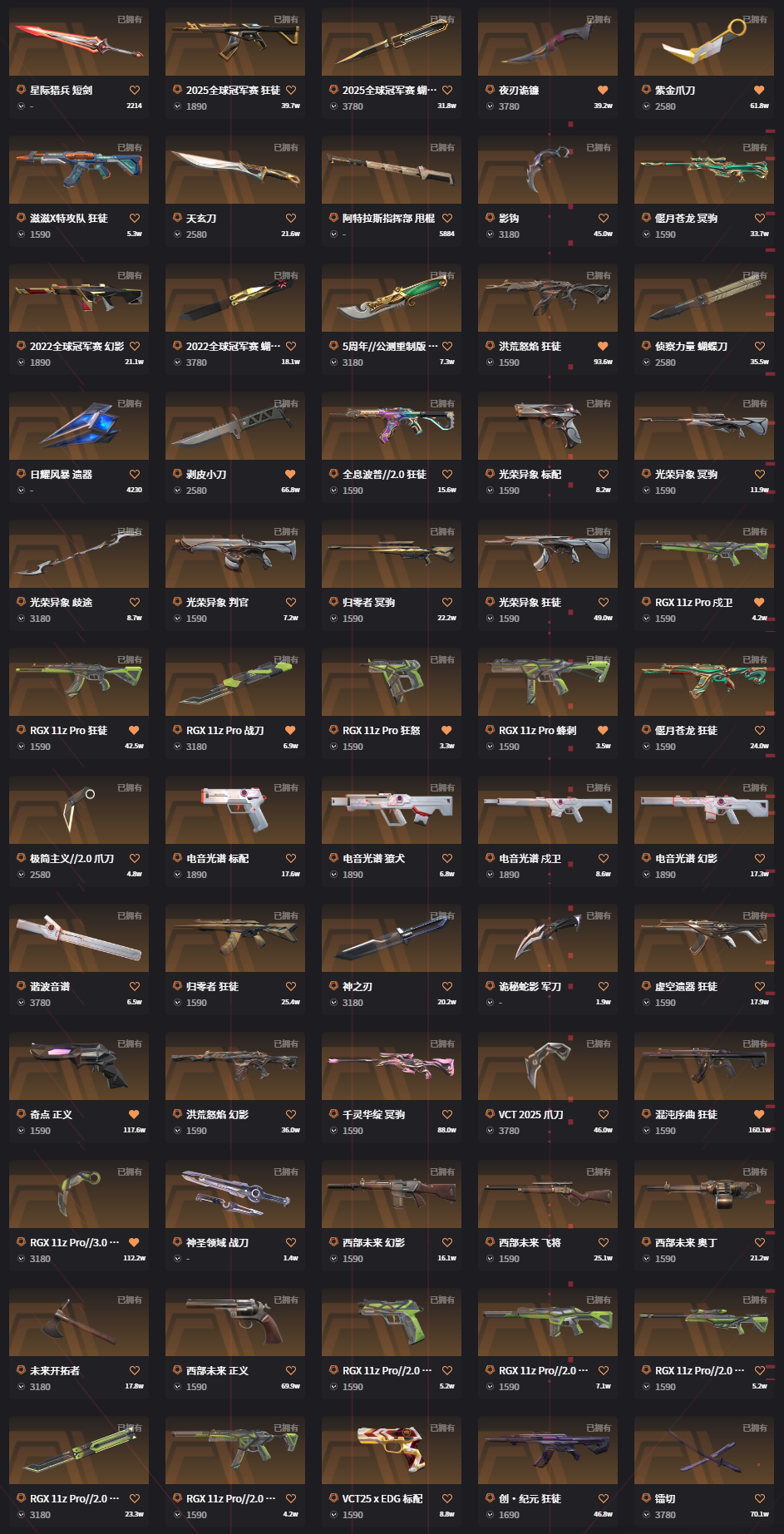Click the heart icon on VCT 2025 爪刀
784x1534 pixels.
[604, 1114]
